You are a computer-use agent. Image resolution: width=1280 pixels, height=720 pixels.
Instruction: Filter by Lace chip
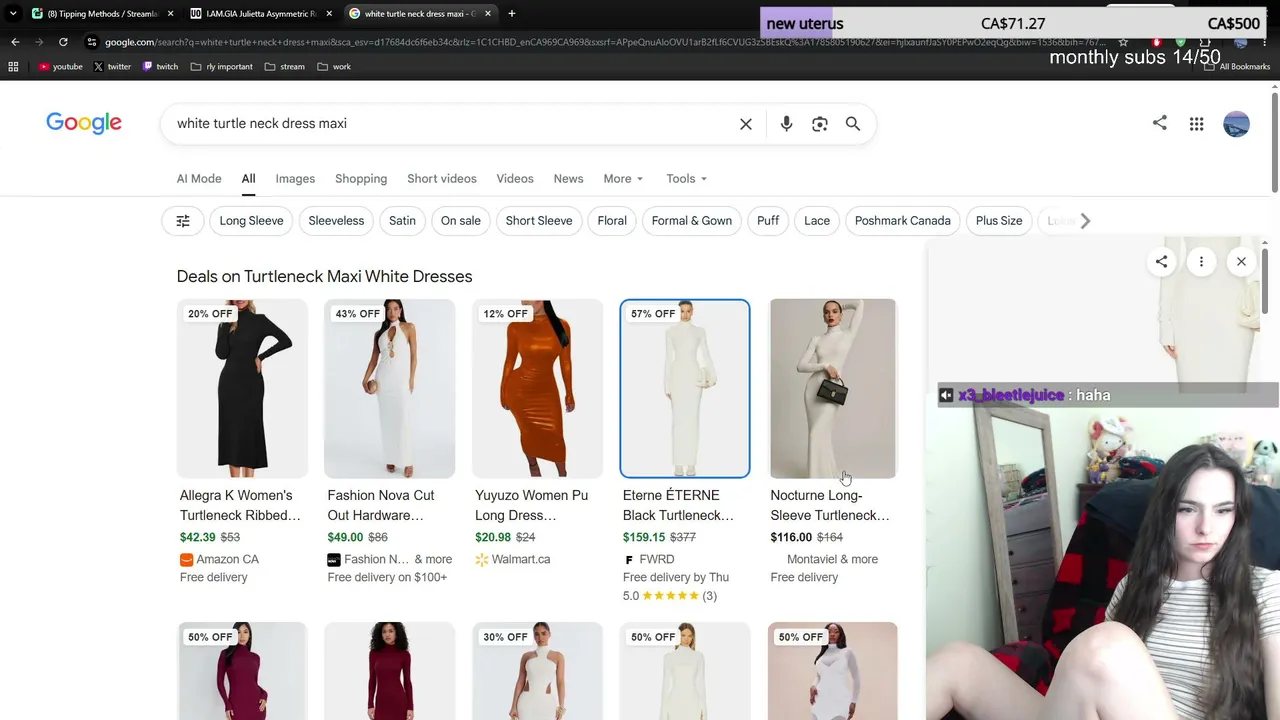click(x=817, y=221)
